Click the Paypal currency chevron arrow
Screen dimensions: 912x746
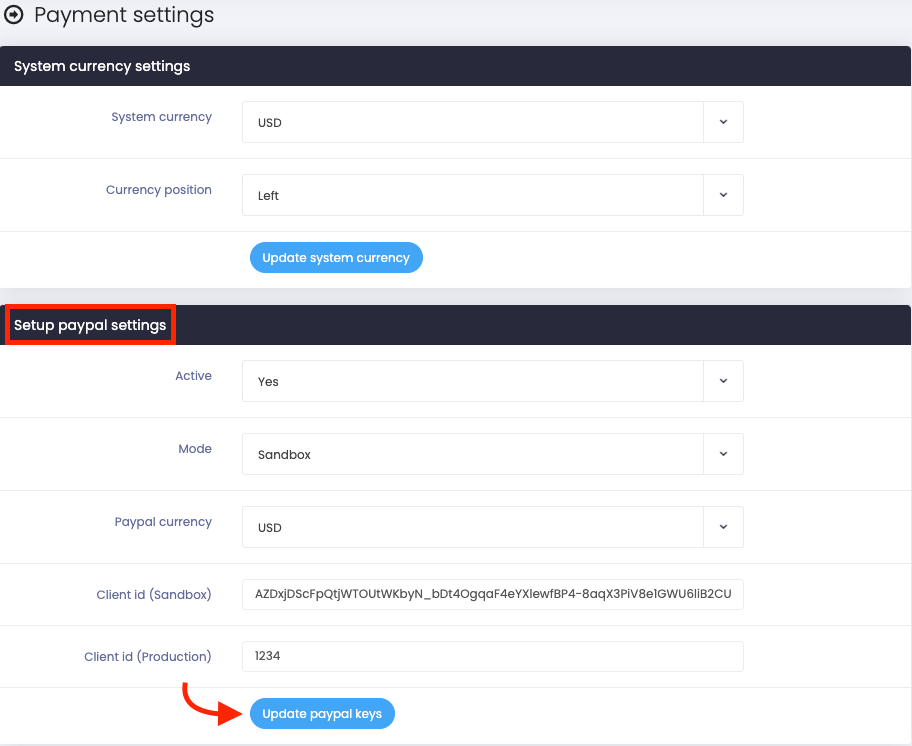tap(724, 527)
